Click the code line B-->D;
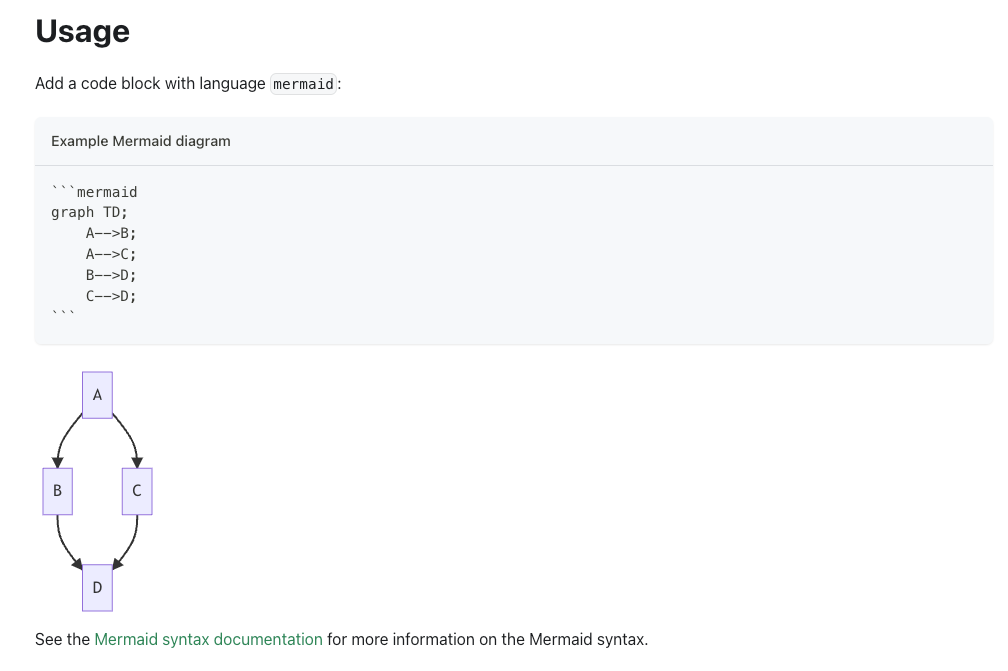Screen dimensions: 1008x671 click(x=111, y=275)
